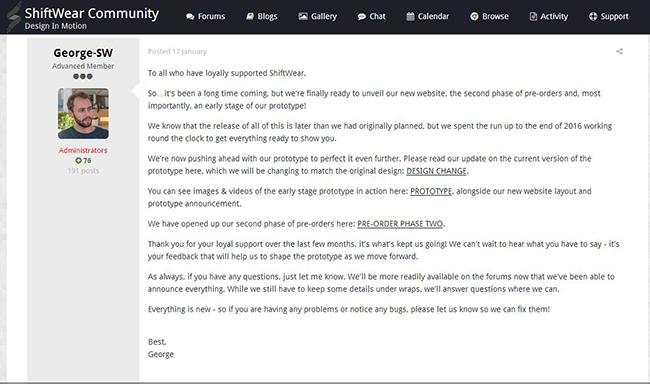The image size is (650, 384).
Task: Open the Activity menu item
Action: [x=549, y=16]
